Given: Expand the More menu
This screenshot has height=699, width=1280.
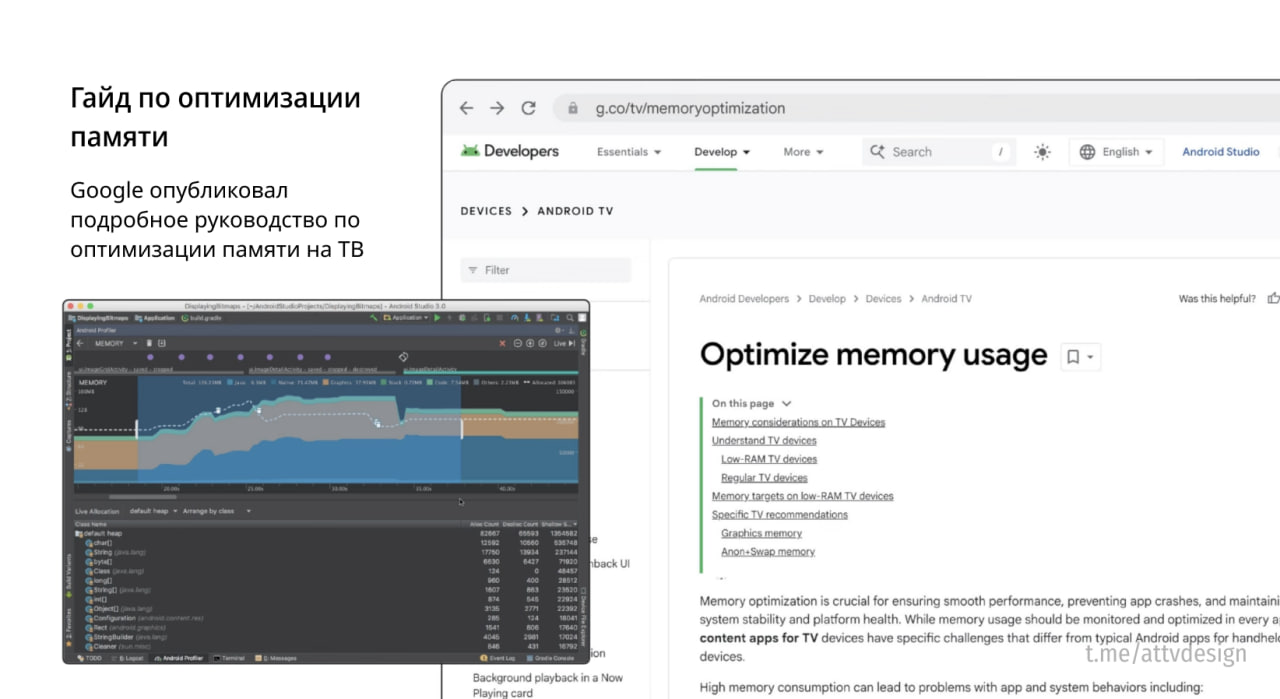Looking at the screenshot, I should point(803,152).
